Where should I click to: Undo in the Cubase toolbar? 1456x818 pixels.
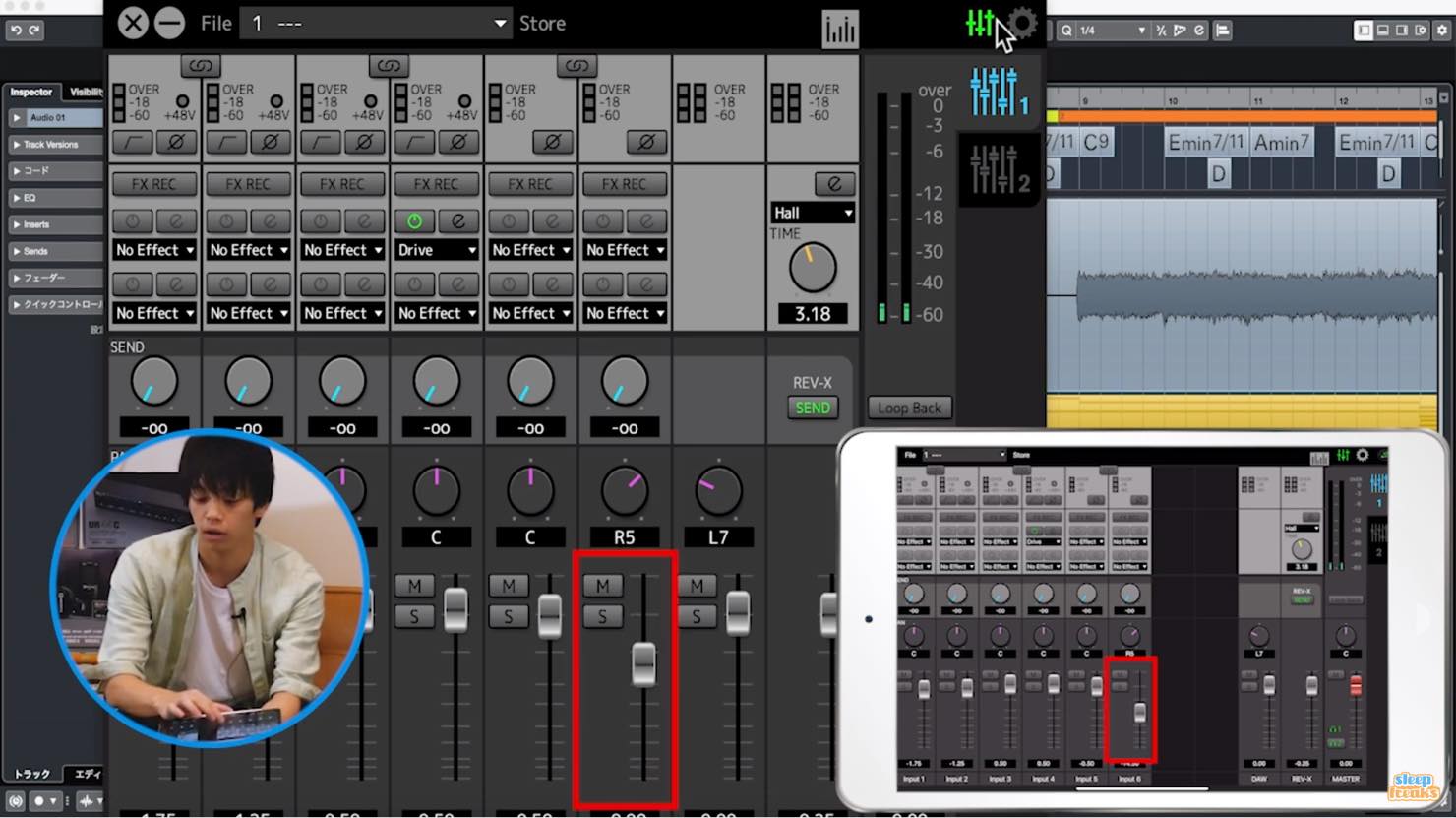coord(15,30)
